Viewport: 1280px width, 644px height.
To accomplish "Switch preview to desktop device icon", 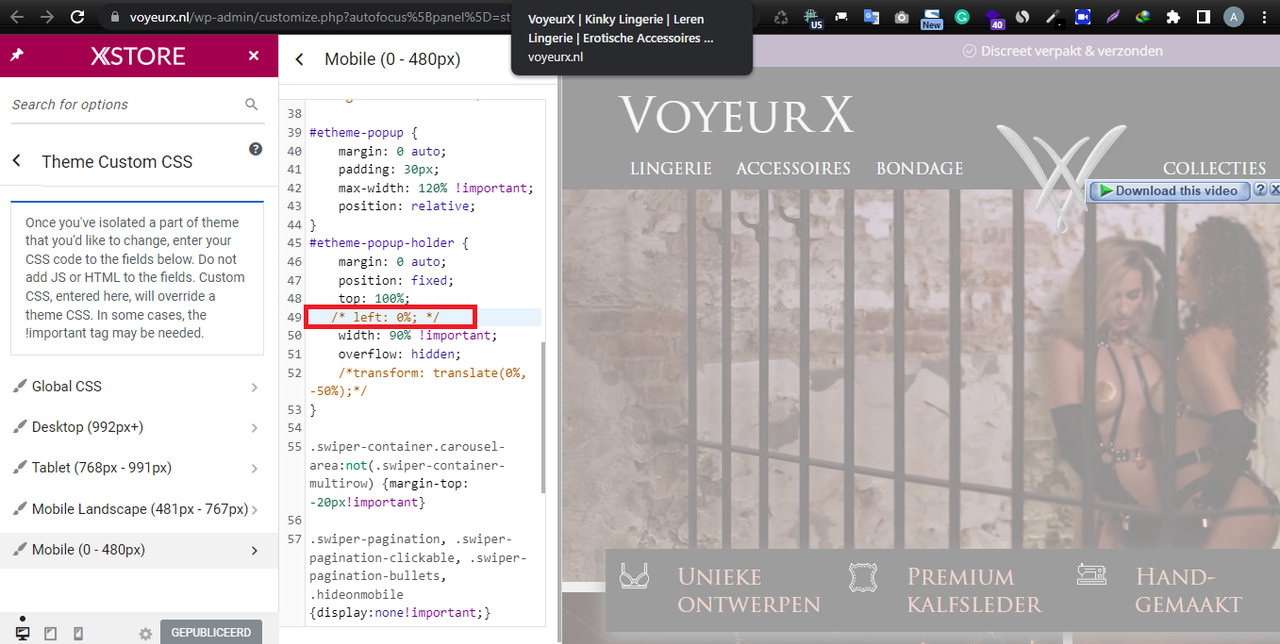I will (x=22, y=633).
